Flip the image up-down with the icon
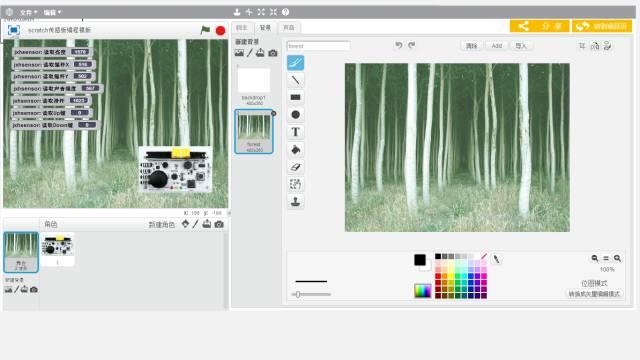Viewport: 640px width, 360px height. [608, 46]
